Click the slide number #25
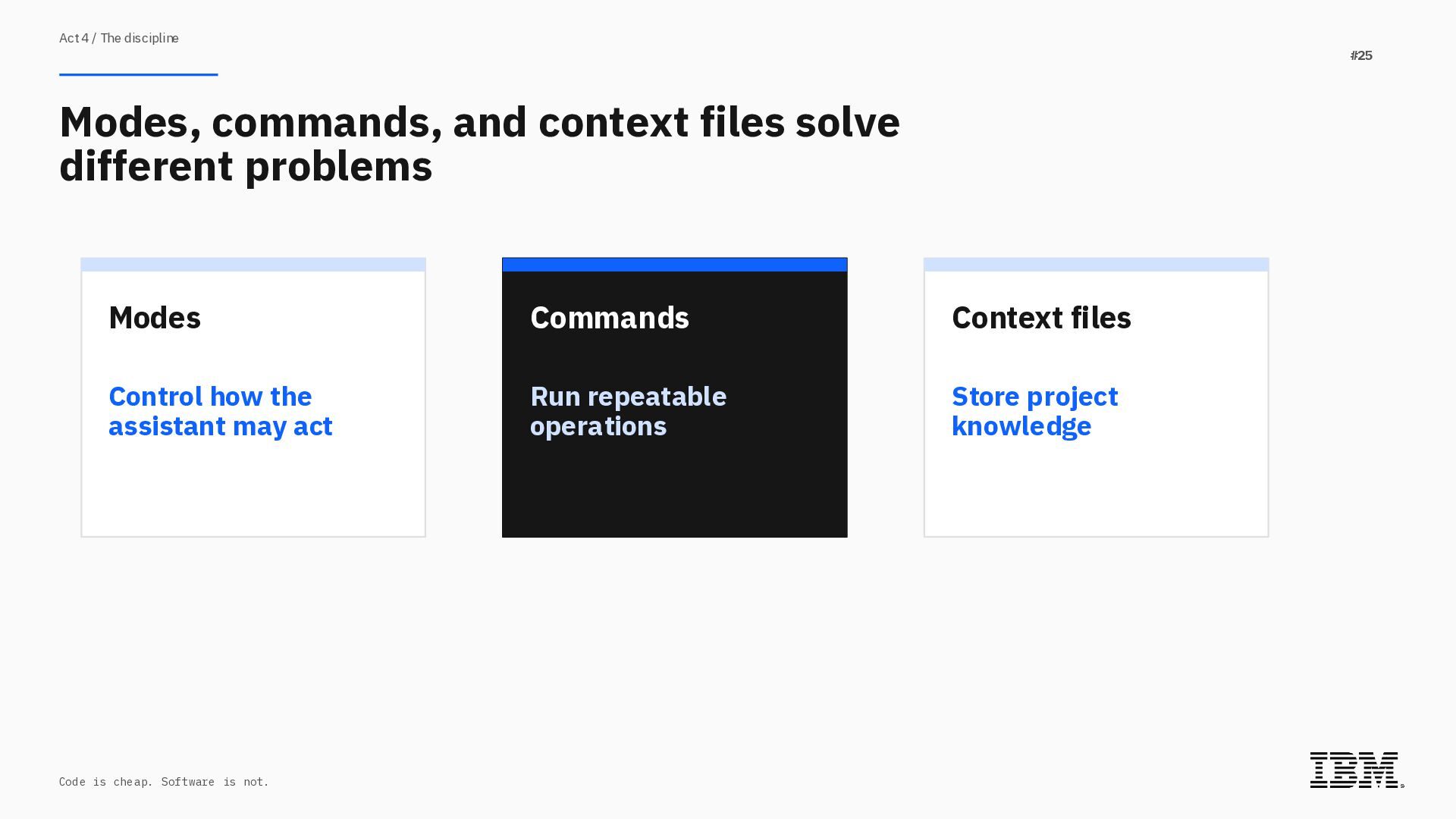Image resolution: width=1456 pixels, height=819 pixels. [x=1361, y=56]
